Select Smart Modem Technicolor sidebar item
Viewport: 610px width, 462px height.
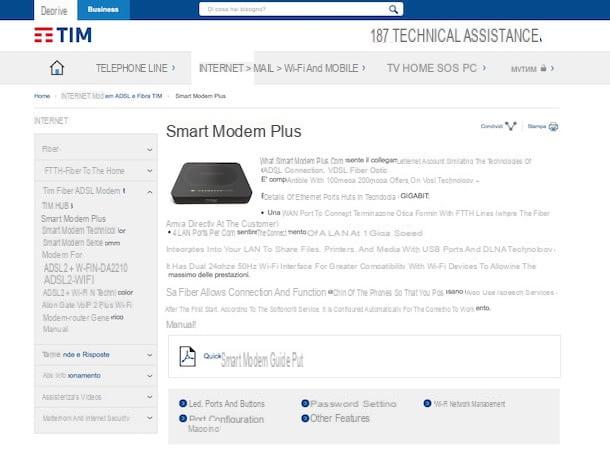click(84, 230)
